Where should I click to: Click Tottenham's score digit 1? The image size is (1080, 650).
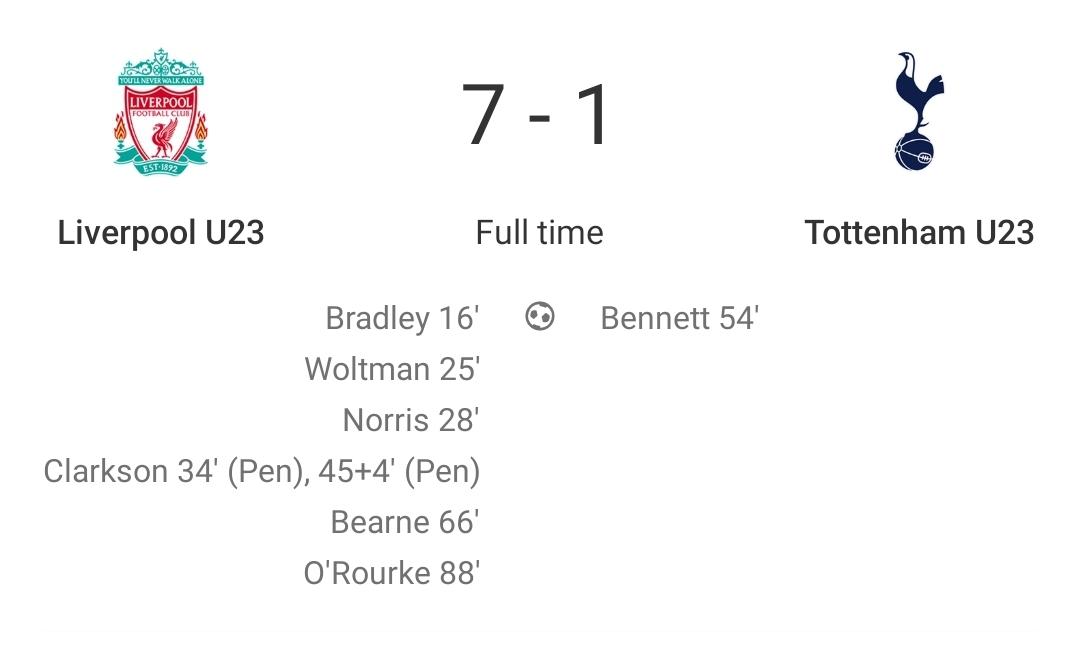coord(593,115)
